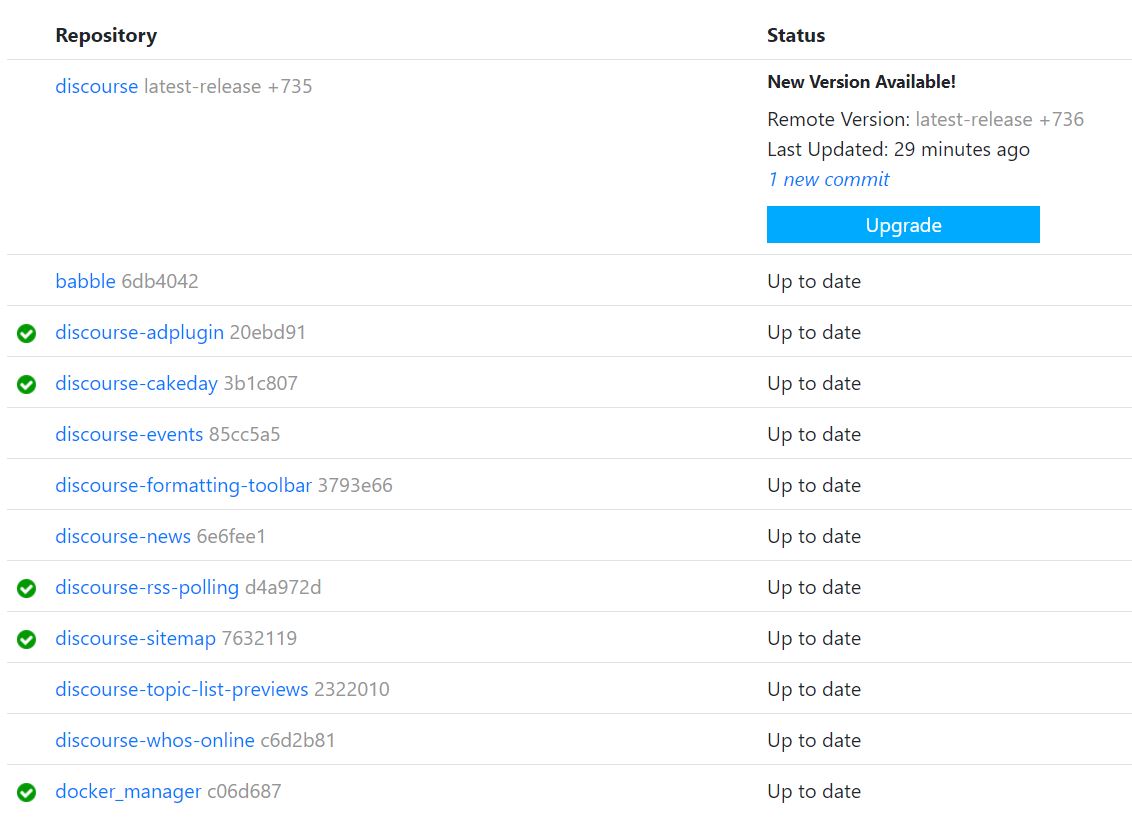Click the commit hash 85cc5a5
Viewport: 1132px width, 839px height.
pos(245,434)
